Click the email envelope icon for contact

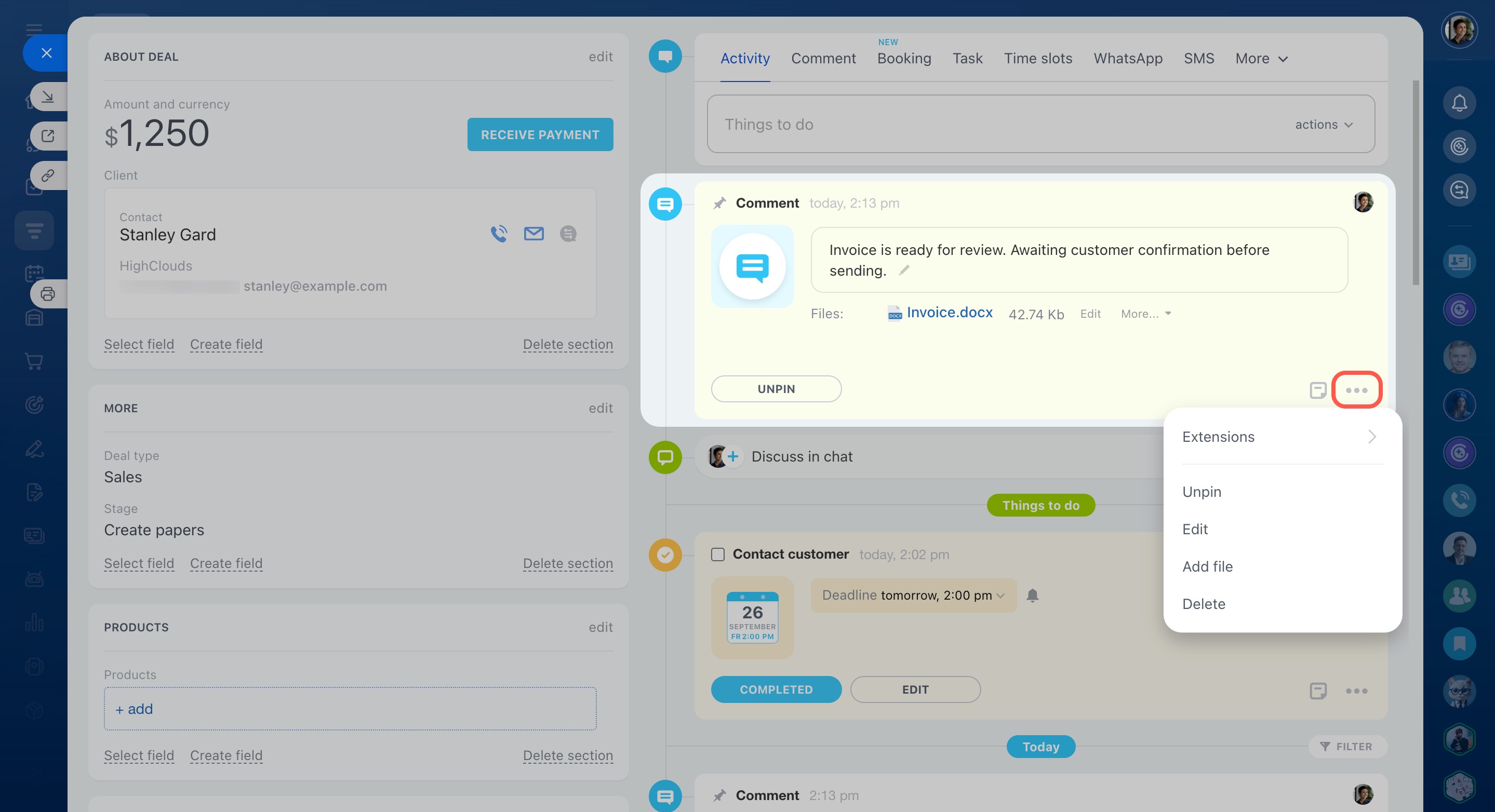[533, 234]
